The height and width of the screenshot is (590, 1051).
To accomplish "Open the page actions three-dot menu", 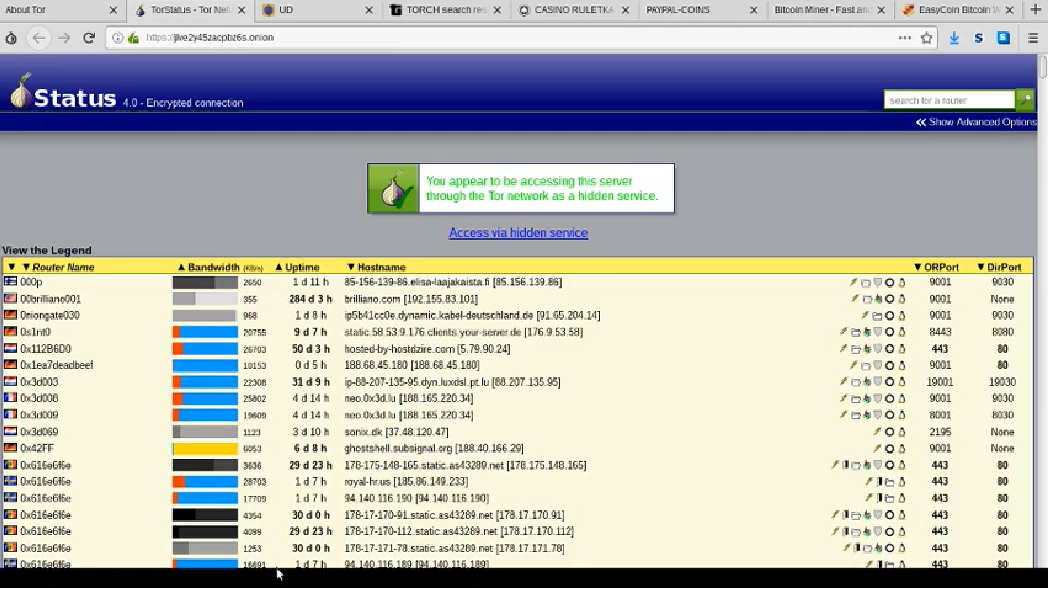I will coord(905,38).
